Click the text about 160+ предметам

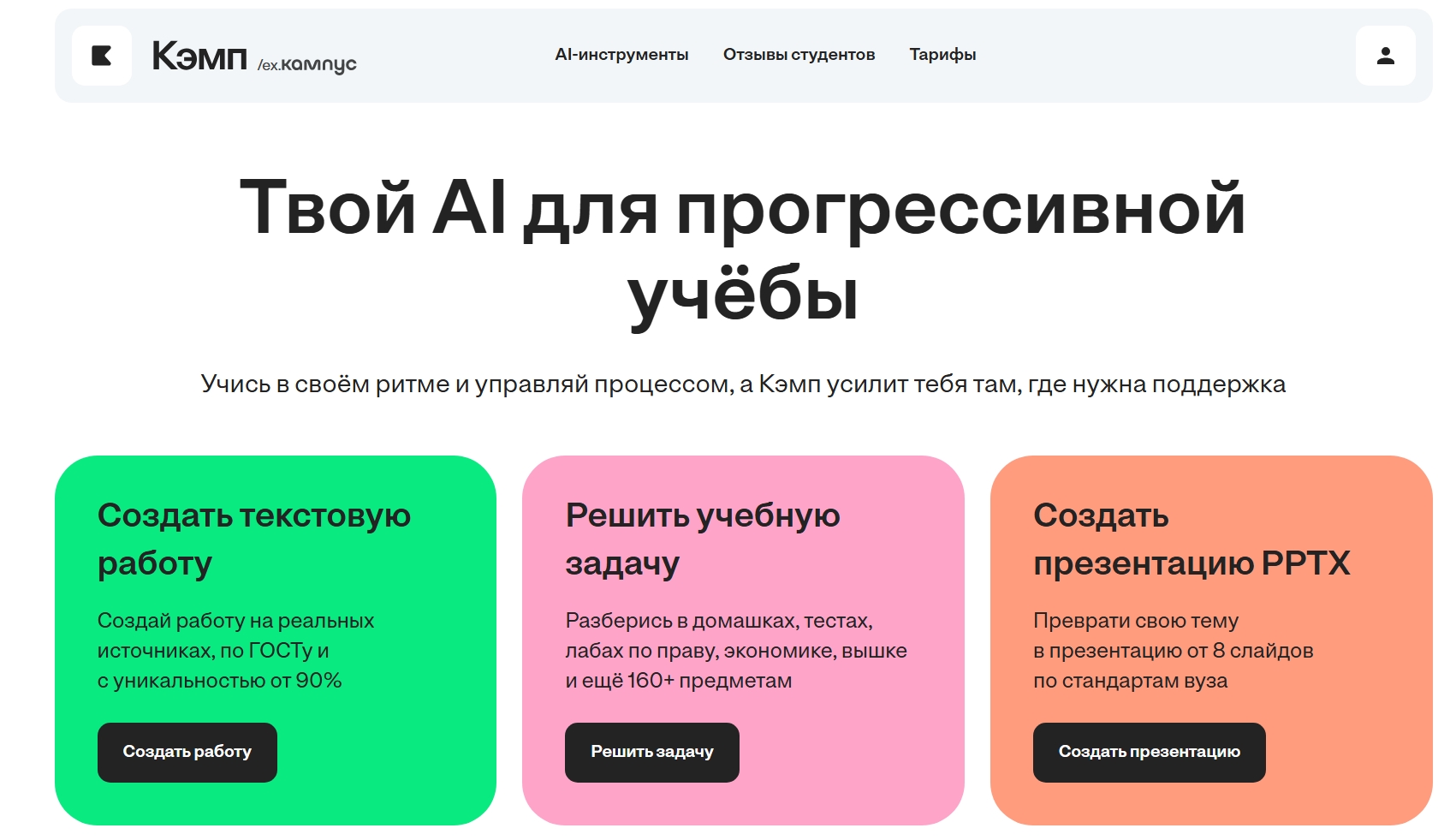coord(678,681)
